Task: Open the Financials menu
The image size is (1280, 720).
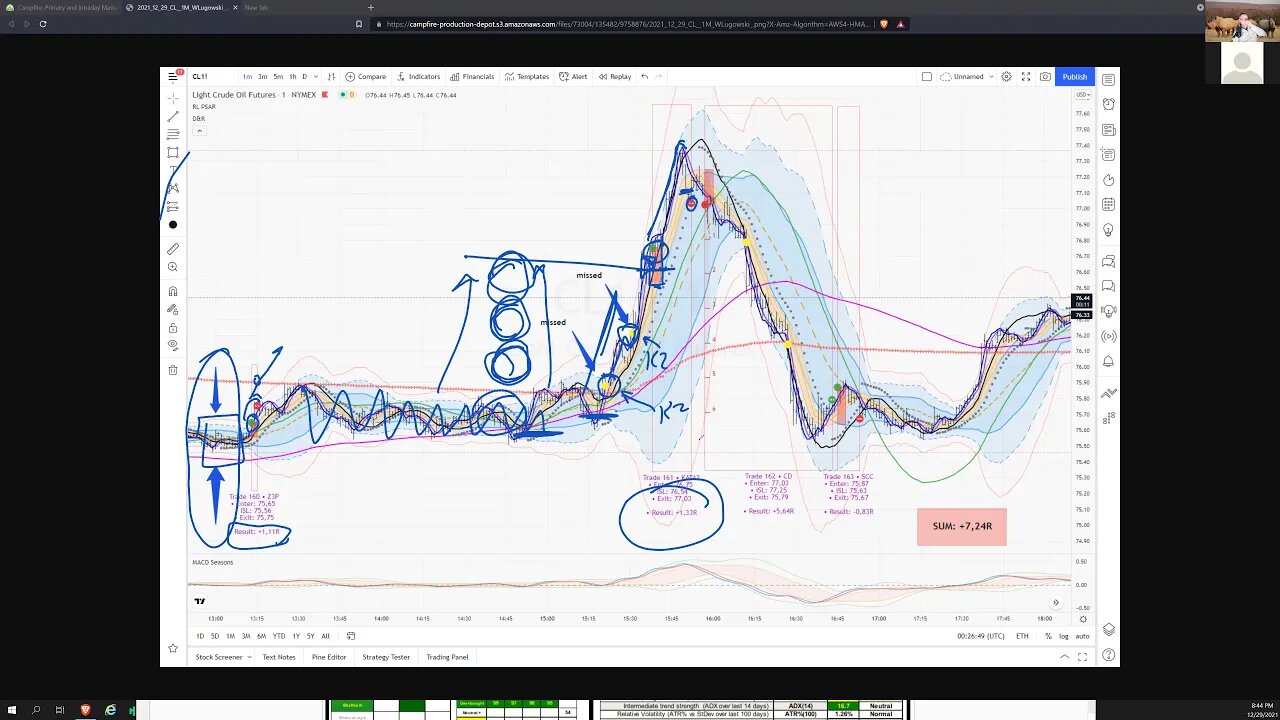Action: click(472, 76)
